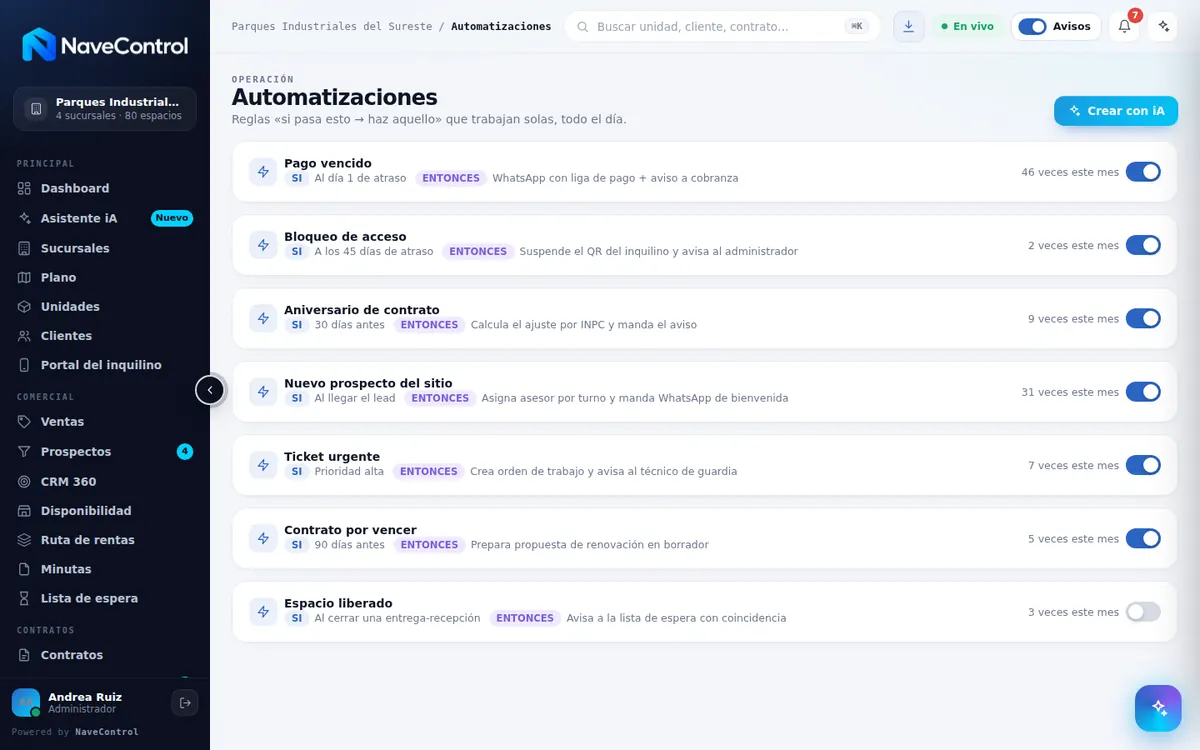Toggle the Avisos switch in top bar
1200x750 pixels.
[x=1032, y=27]
